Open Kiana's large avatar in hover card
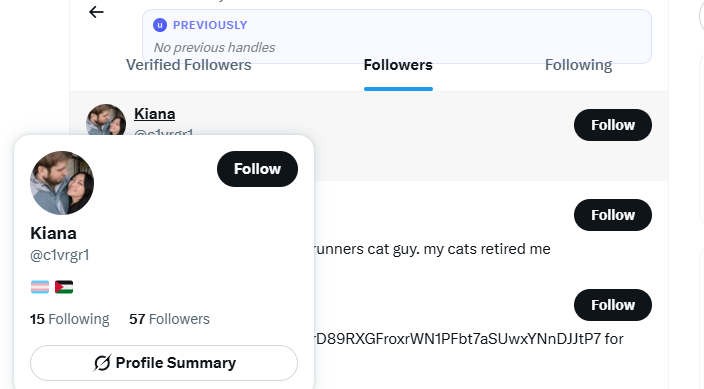Image resolution: width=704 pixels, height=389 pixels. pyautogui.click(x=62, y=183)
